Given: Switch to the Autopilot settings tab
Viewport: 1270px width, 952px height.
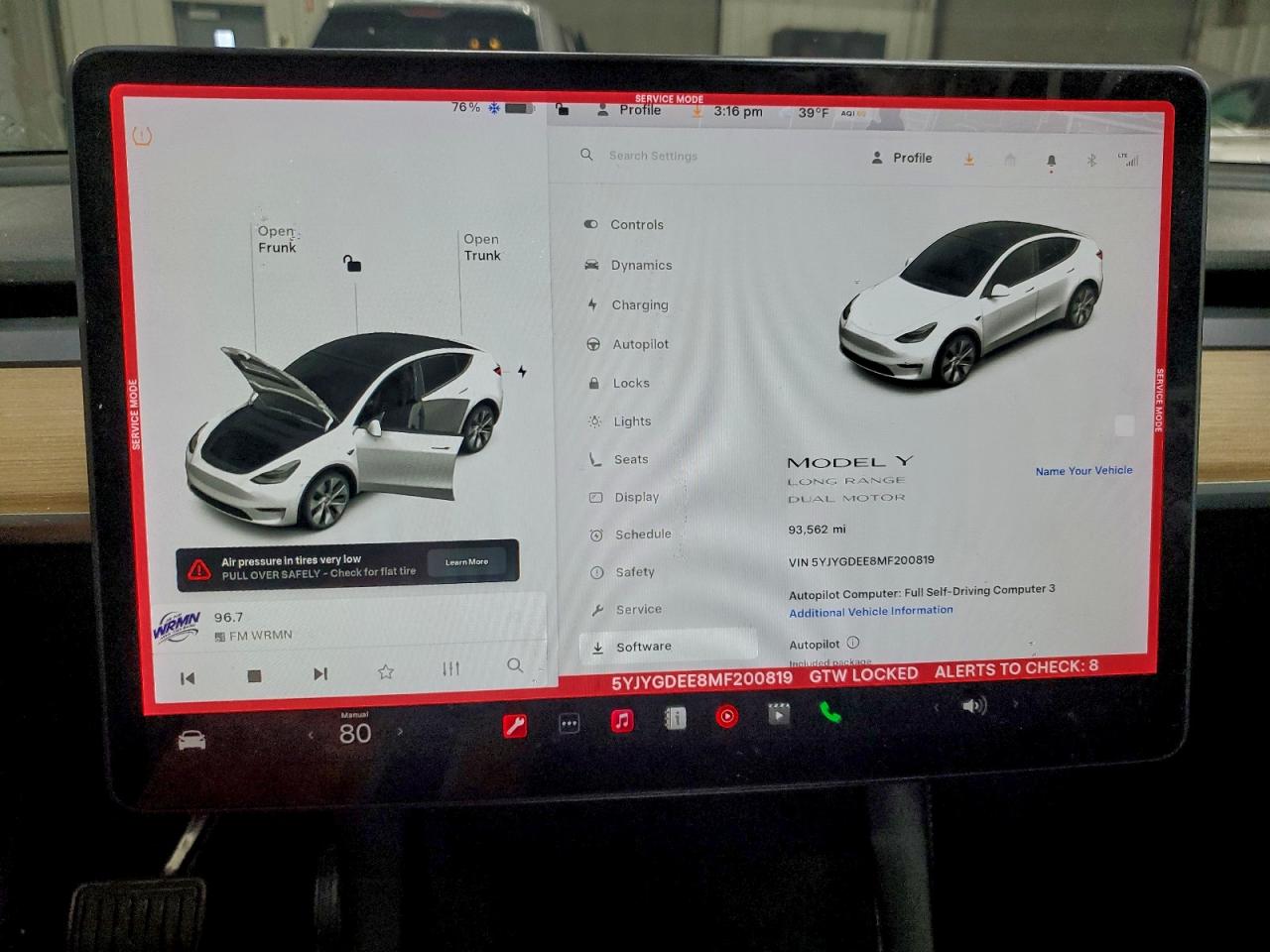Looking at the screenshot, I should coord(638,344).
